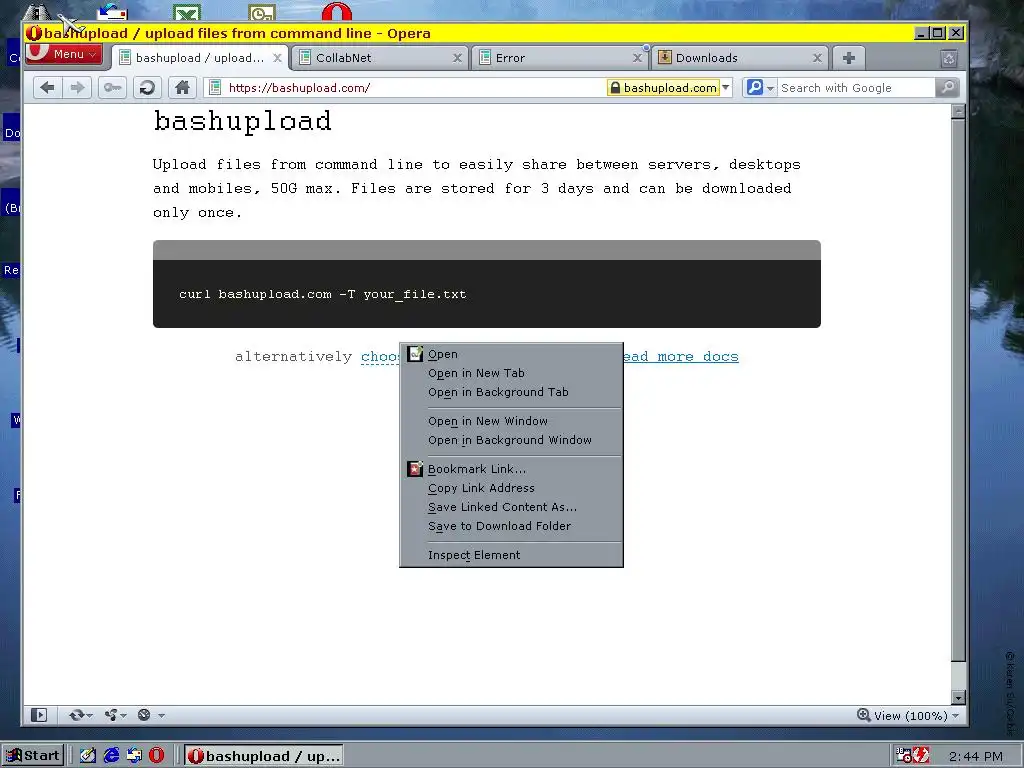The width and height of the screenshot is (1024, 768).
Task: Launch Internet Explorer from quick launch
Action: (x=111, y=756)
